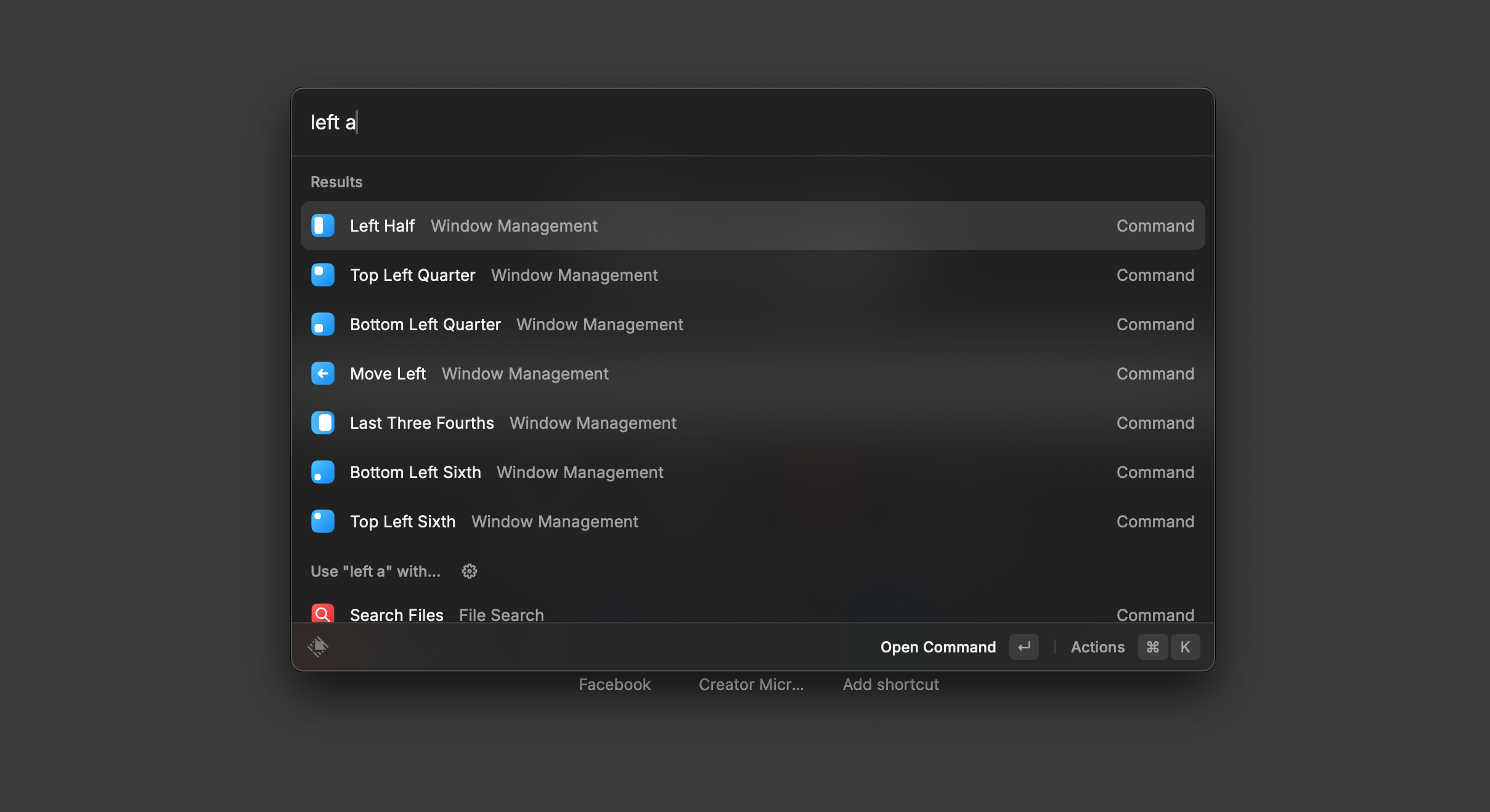Click the Top Left Quarter icon

click(x=322, y=275)
